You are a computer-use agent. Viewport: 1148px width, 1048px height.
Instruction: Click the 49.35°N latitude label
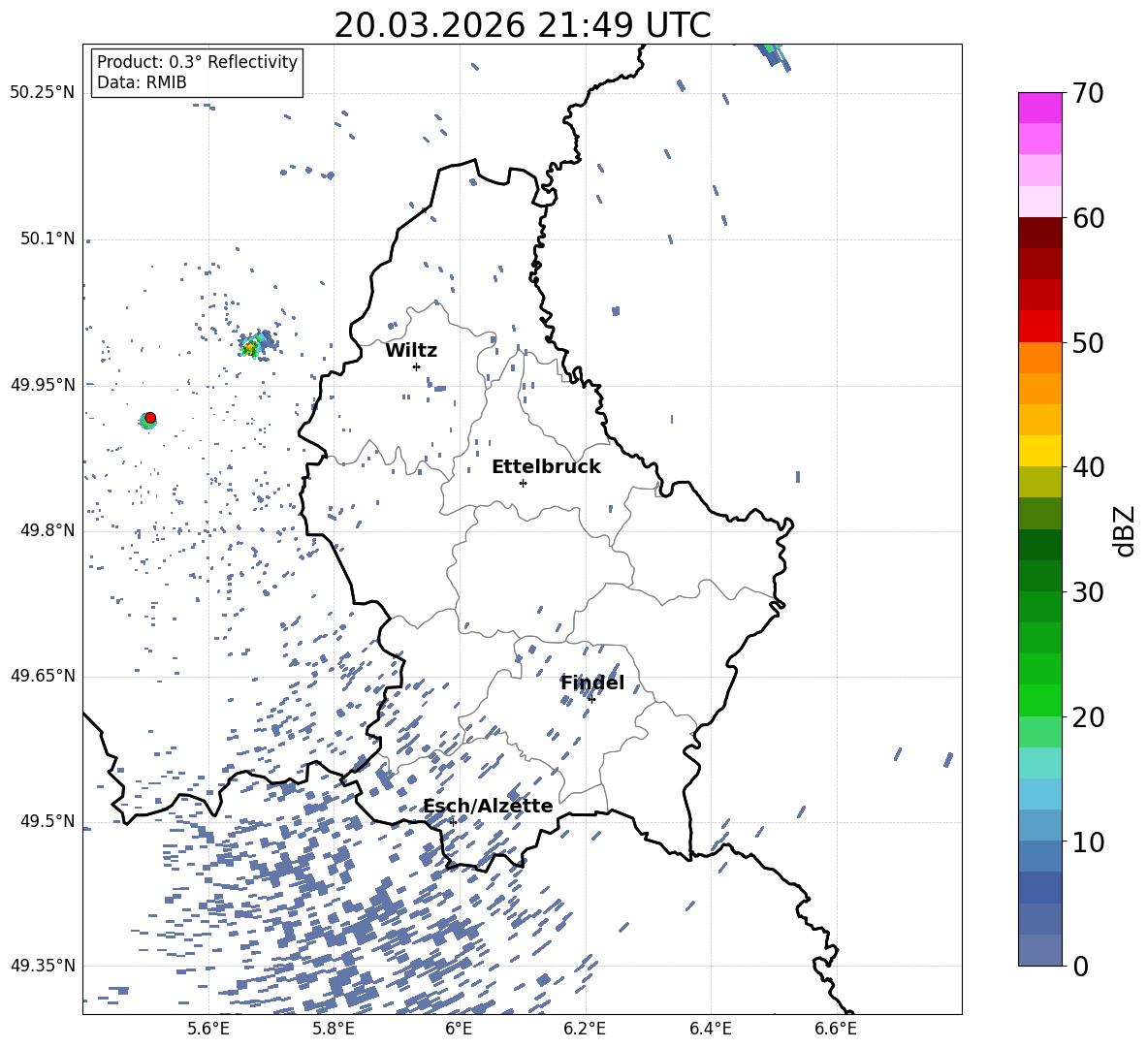coord(43,966)
